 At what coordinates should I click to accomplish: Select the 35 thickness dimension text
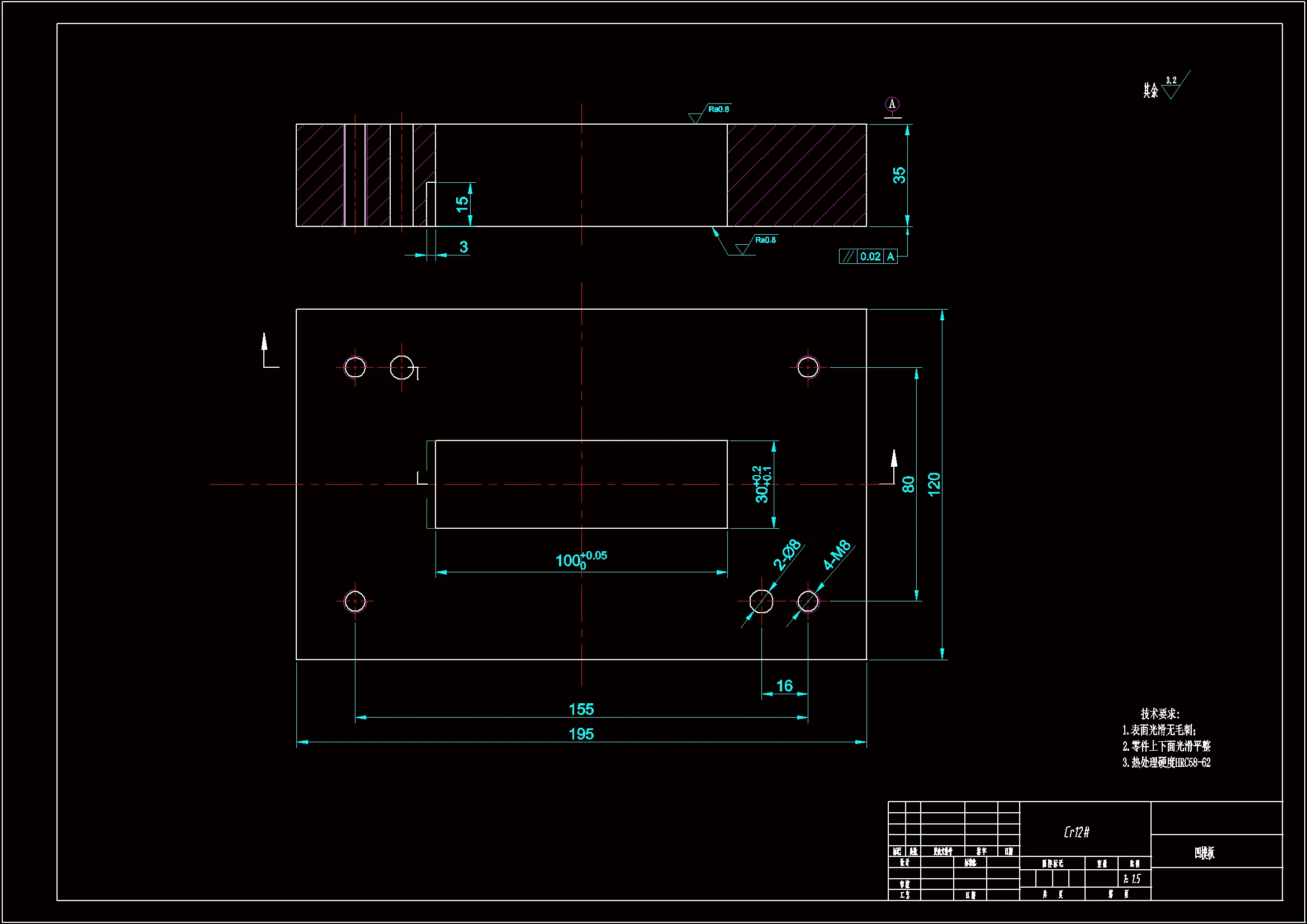pyautogui.click(x=899, y=175)
